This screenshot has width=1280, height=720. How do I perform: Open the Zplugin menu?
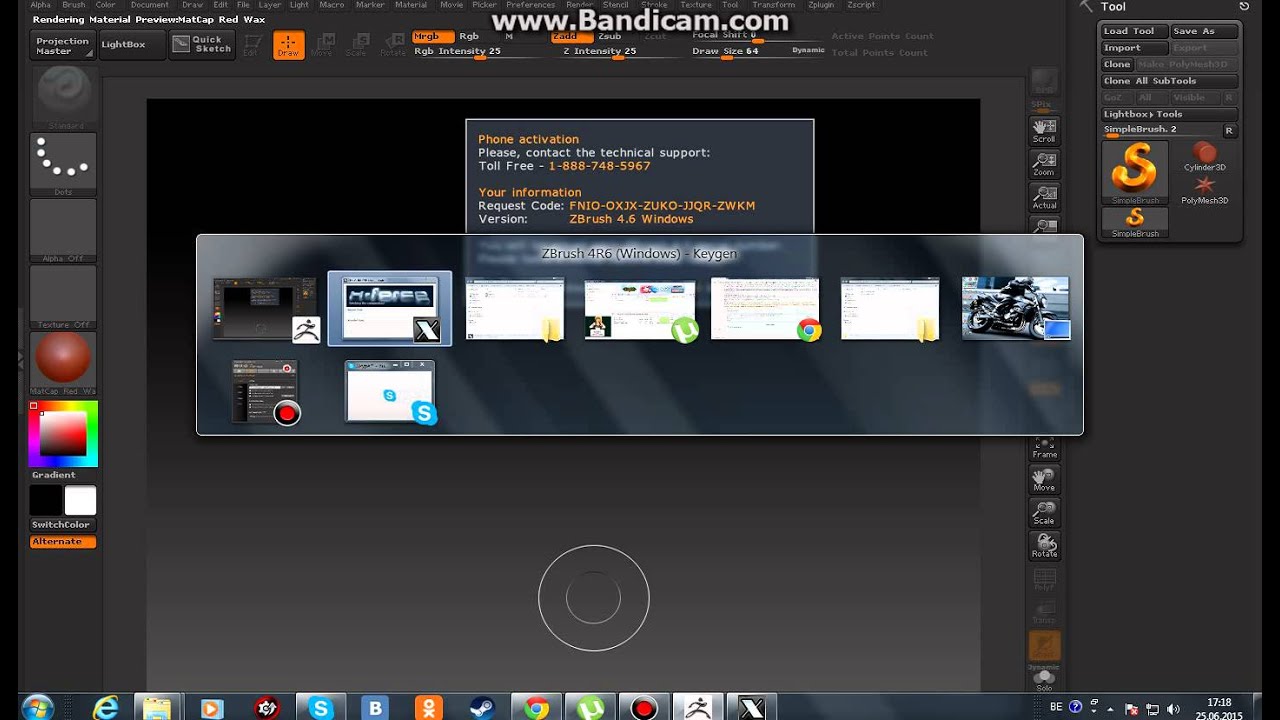(821, 5)
